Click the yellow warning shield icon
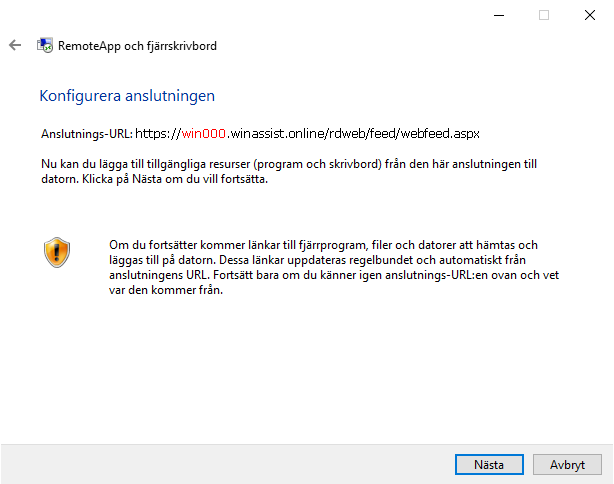Viewport: 614px width, 484px height. [x=57, y=251]
